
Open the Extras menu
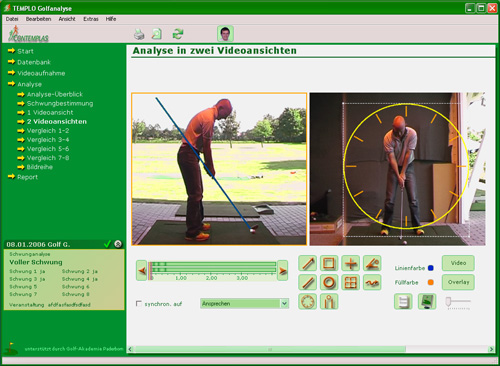(x=91, y=19)
